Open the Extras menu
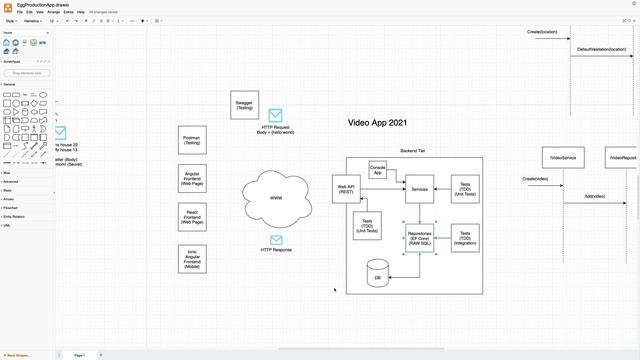 [x=69, y=12]
